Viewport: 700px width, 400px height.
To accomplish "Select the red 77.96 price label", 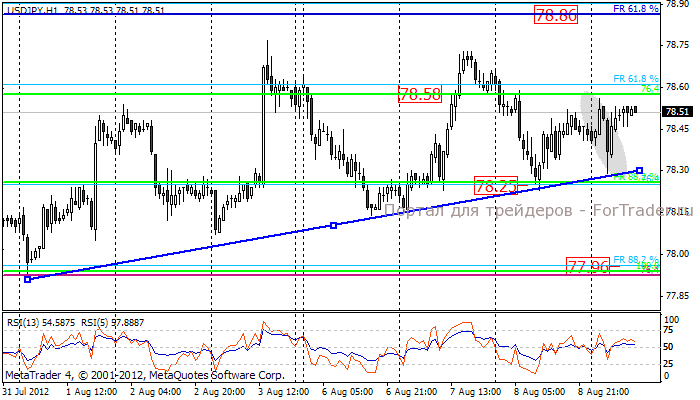I will click(x=587, y=266).
